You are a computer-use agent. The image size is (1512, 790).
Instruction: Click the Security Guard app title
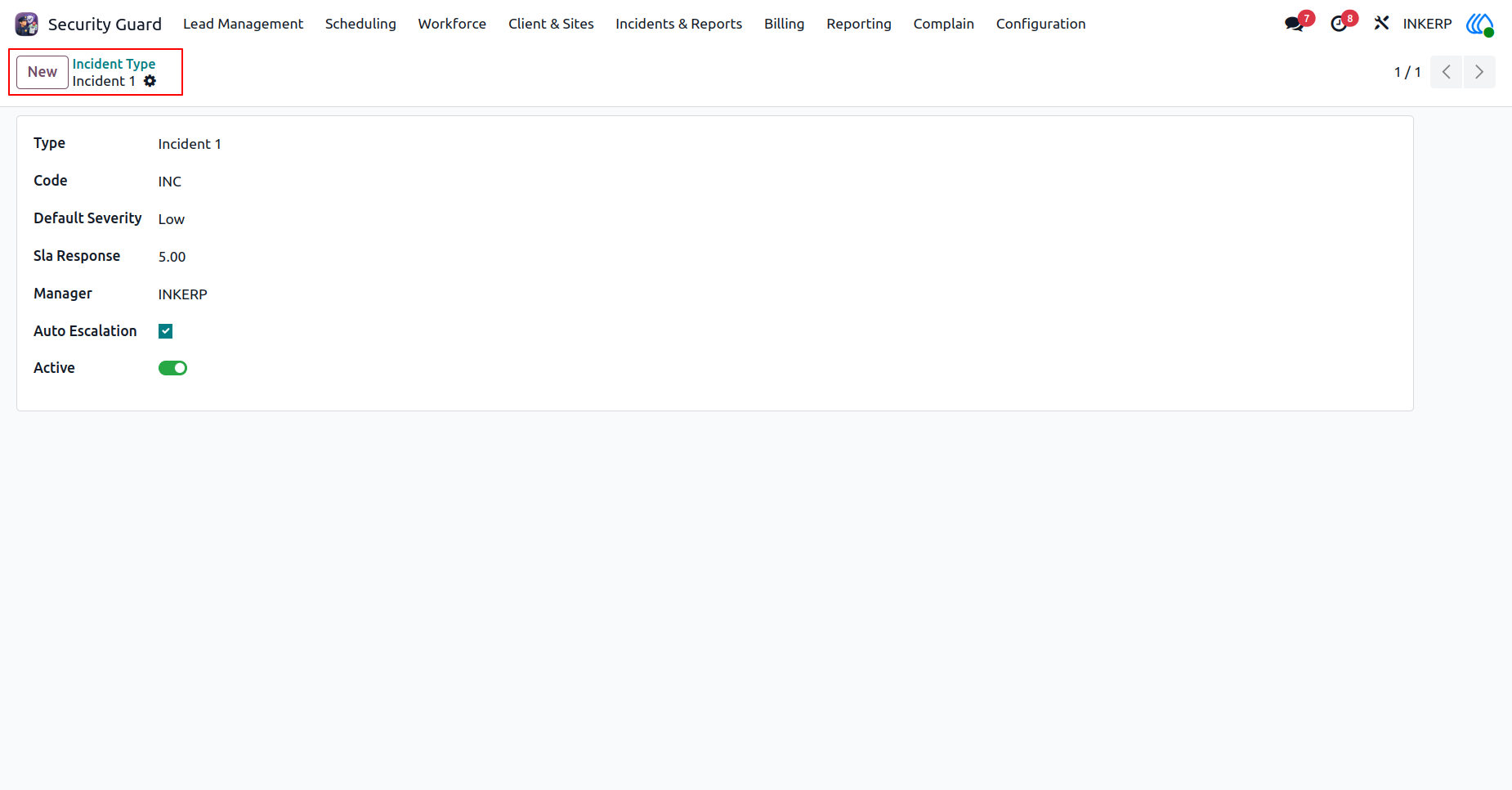coord(105,24)
